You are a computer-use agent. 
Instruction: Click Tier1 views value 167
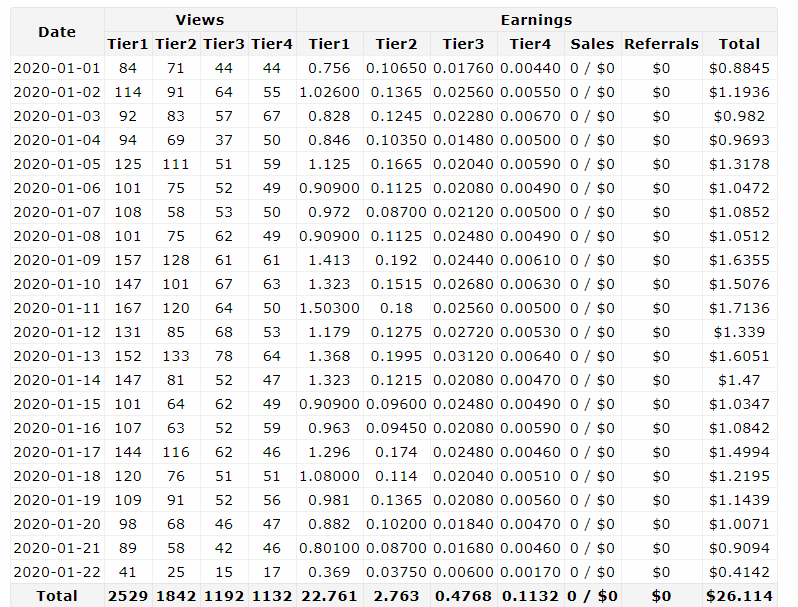point(128,308)
